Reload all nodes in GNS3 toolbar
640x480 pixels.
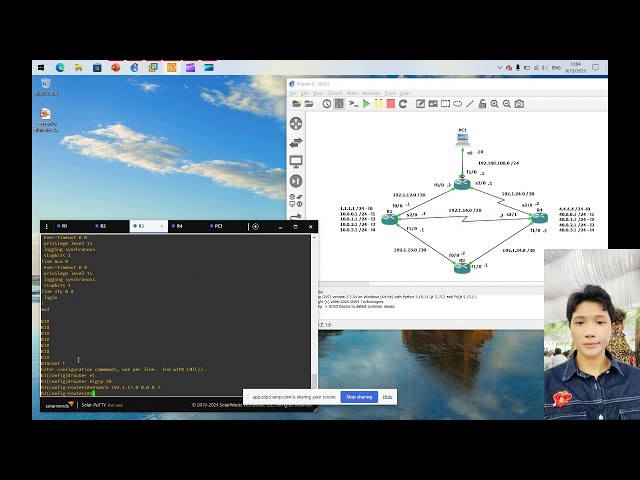(x=403, y=104)
